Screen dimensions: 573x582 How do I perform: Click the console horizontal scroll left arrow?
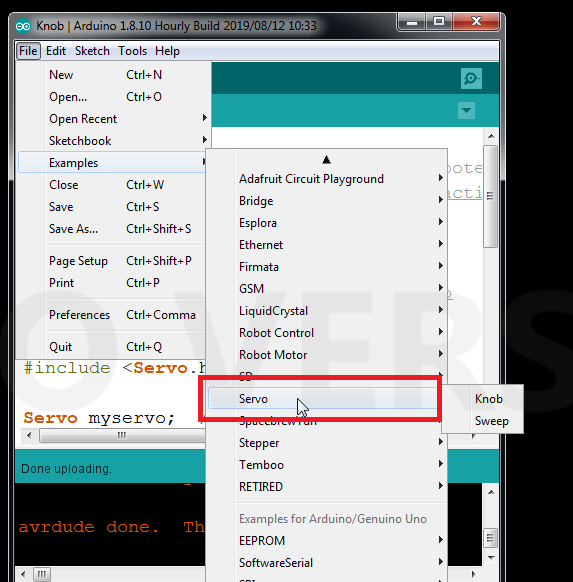(23, 575)
